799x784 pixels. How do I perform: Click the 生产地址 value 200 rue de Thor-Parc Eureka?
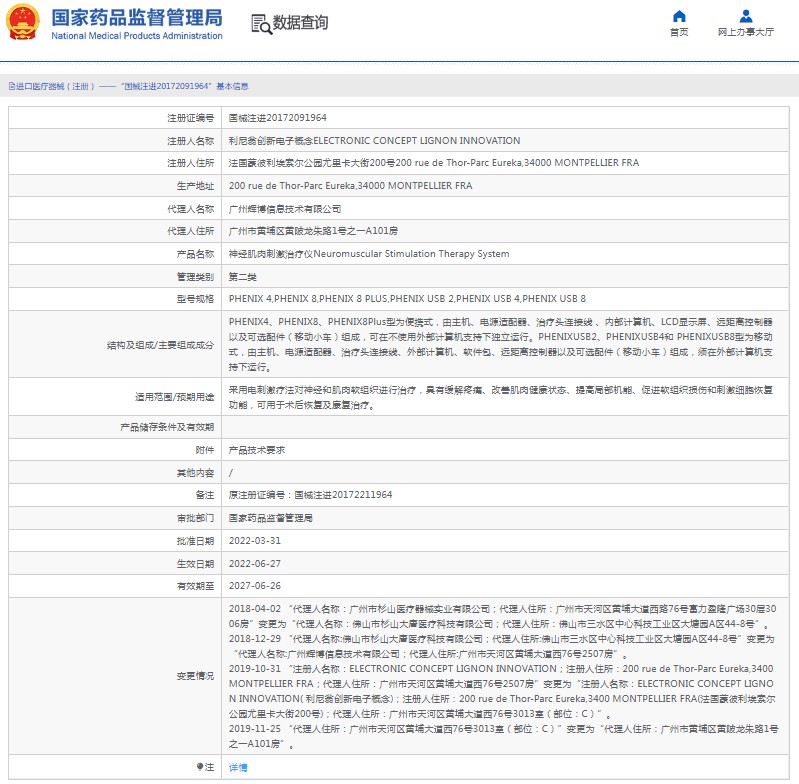click(x=351, y=186)
